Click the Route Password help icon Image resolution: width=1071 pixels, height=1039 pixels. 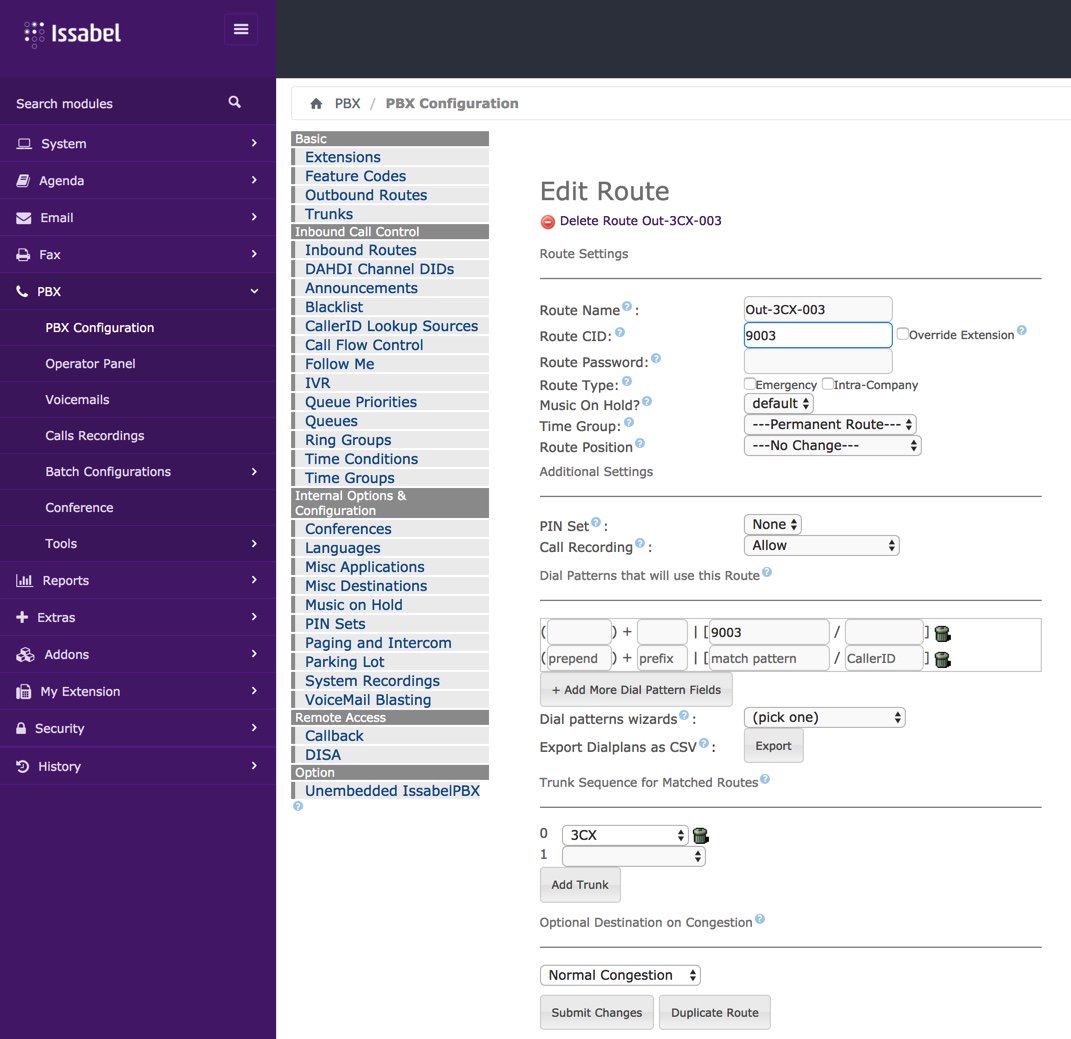656,358
